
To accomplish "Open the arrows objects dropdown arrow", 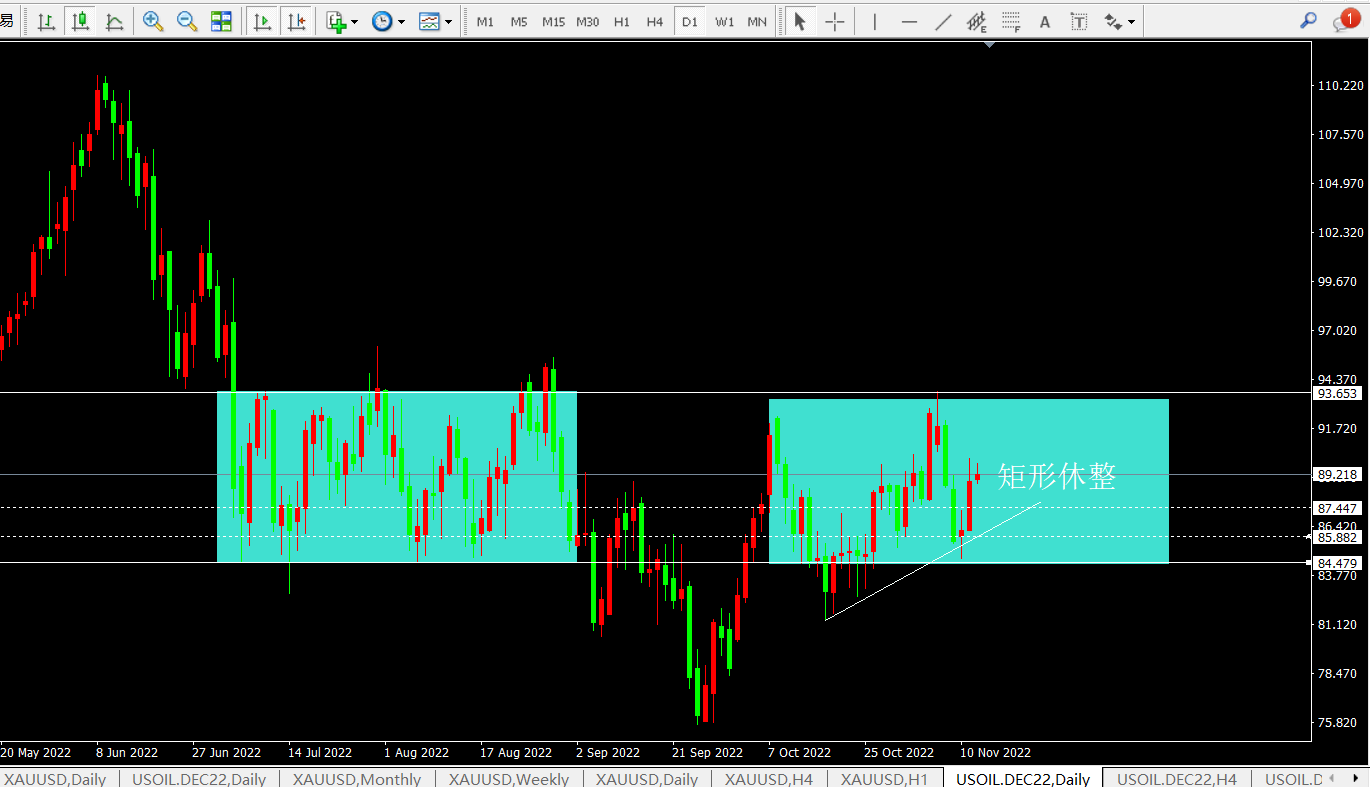I will (x=1131, y=22).
